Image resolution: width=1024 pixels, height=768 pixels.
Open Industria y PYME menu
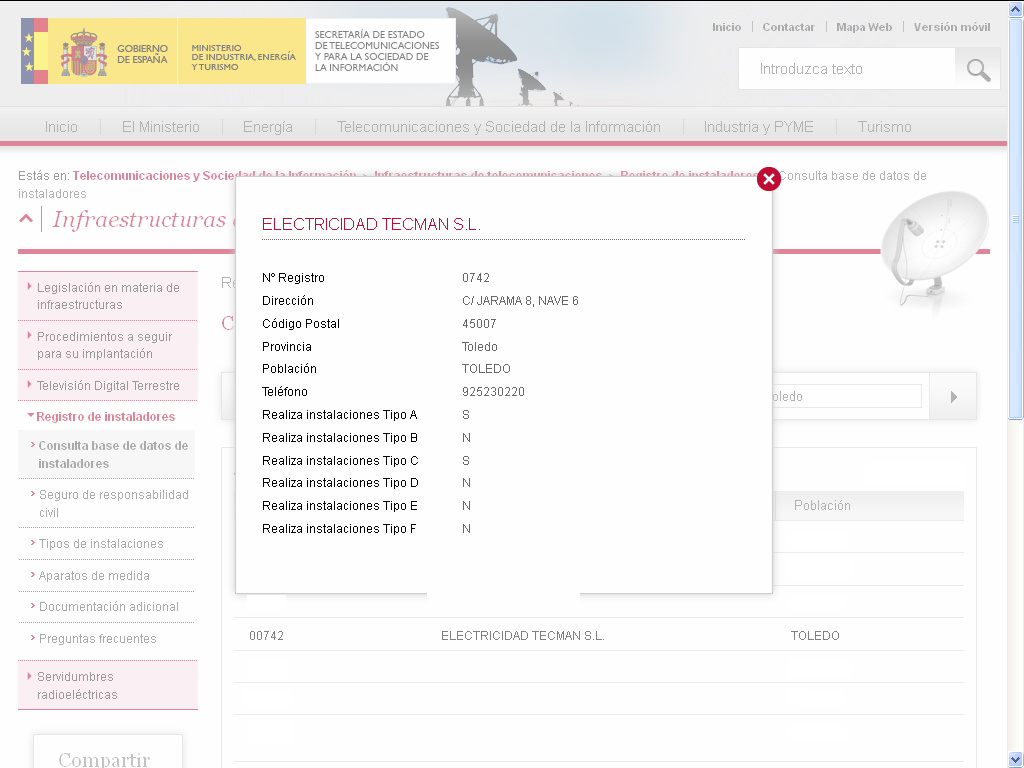coord(758,127)
